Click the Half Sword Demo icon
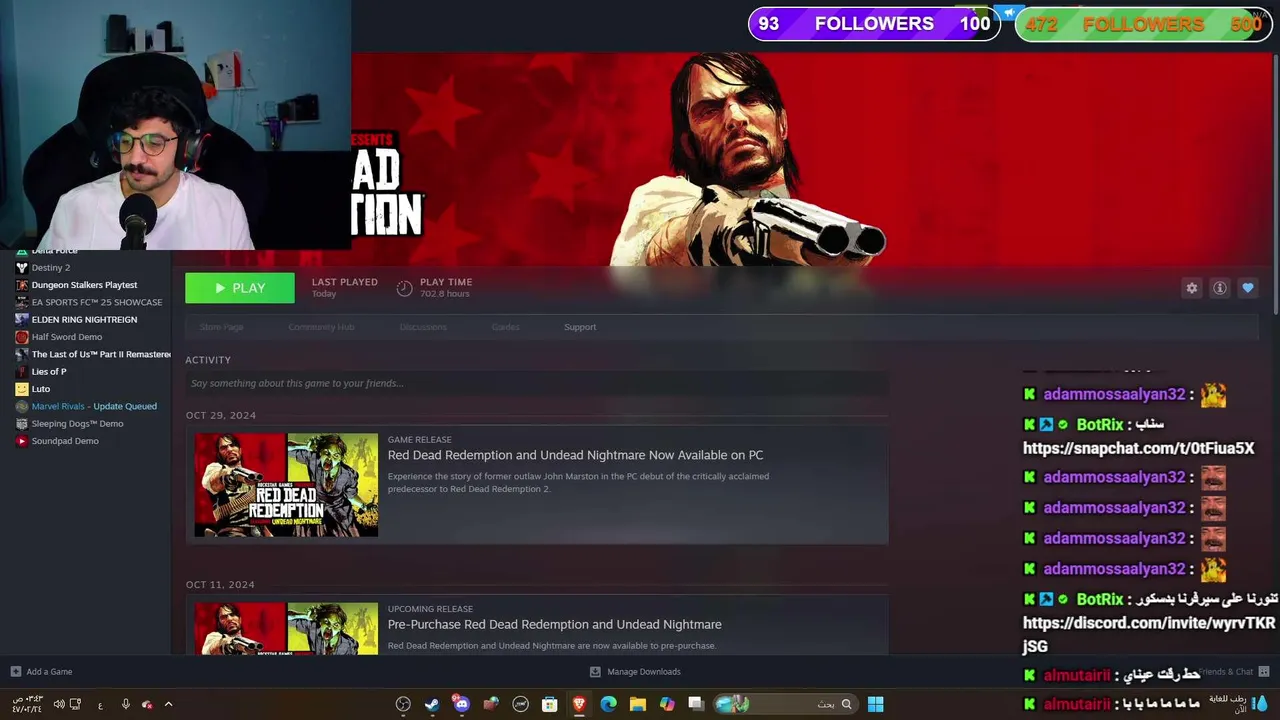 pyautogui.click(x=21, y=337)
